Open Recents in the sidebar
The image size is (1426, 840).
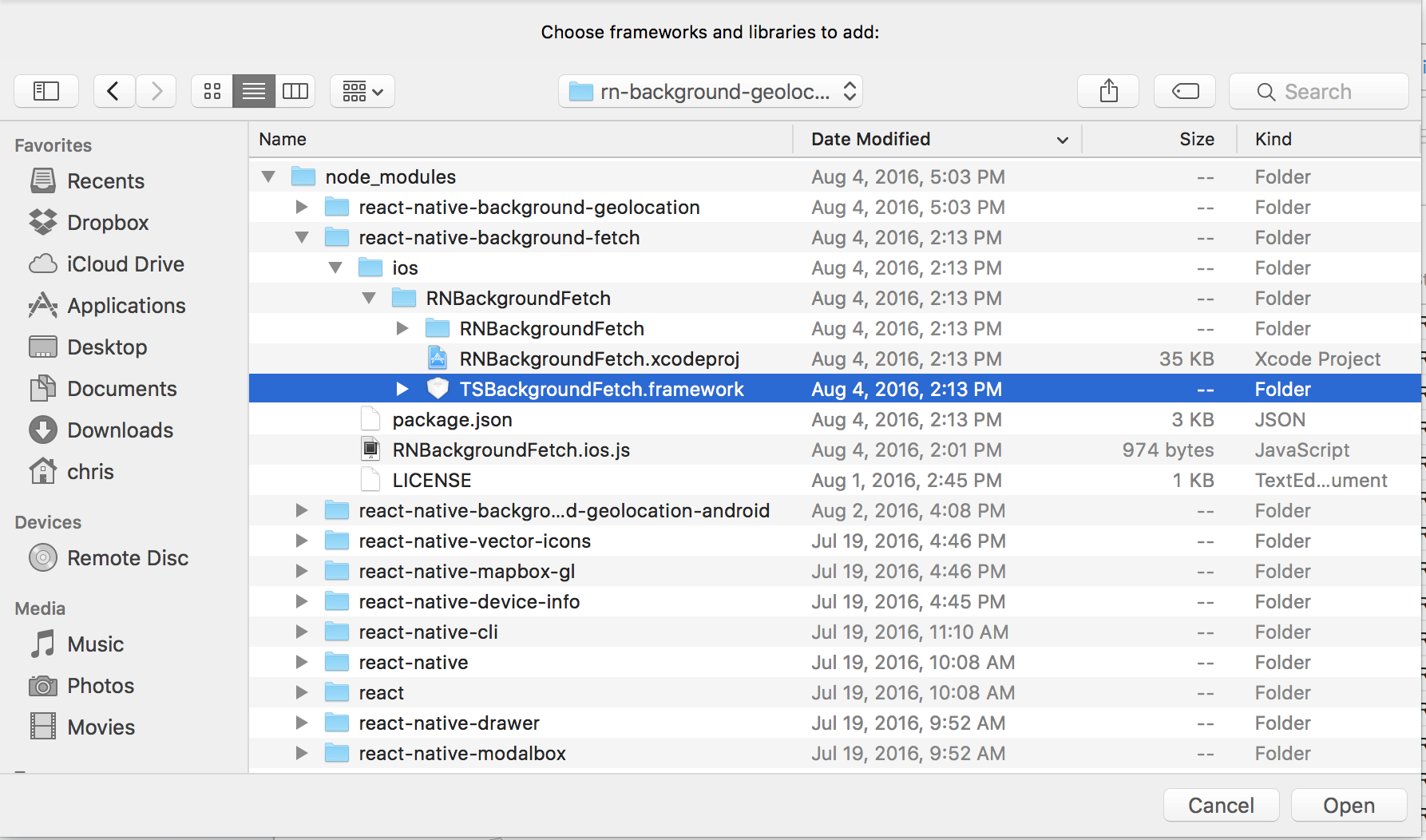coord(105,181)
